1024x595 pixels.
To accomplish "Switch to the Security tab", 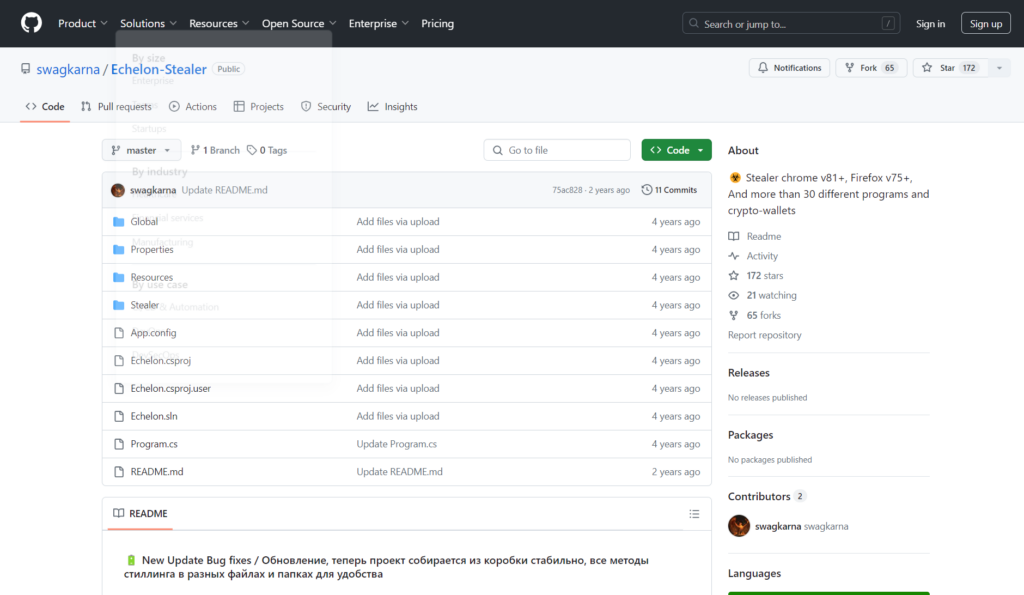I will coord(326,107).
